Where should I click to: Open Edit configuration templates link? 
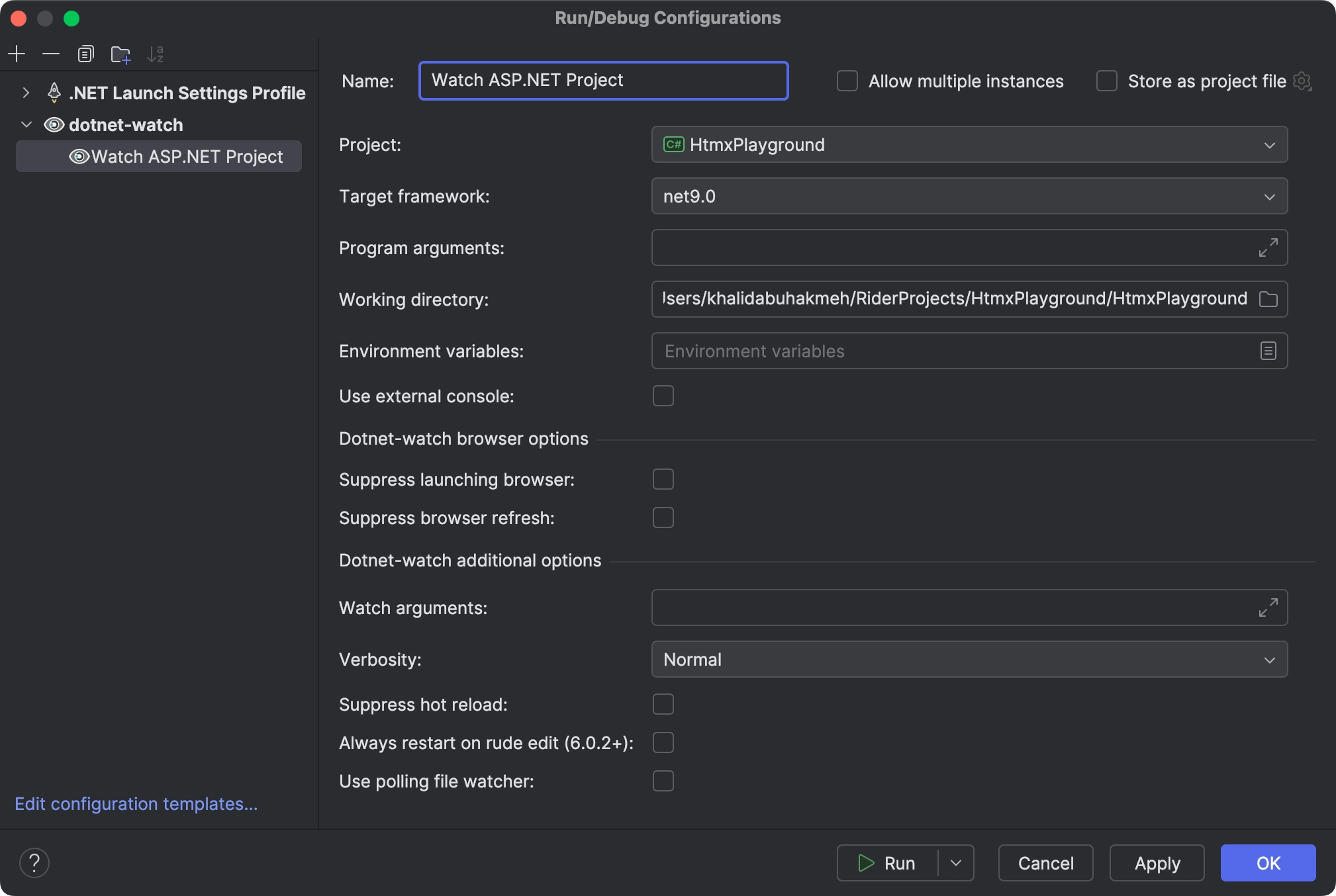point(136,803)
